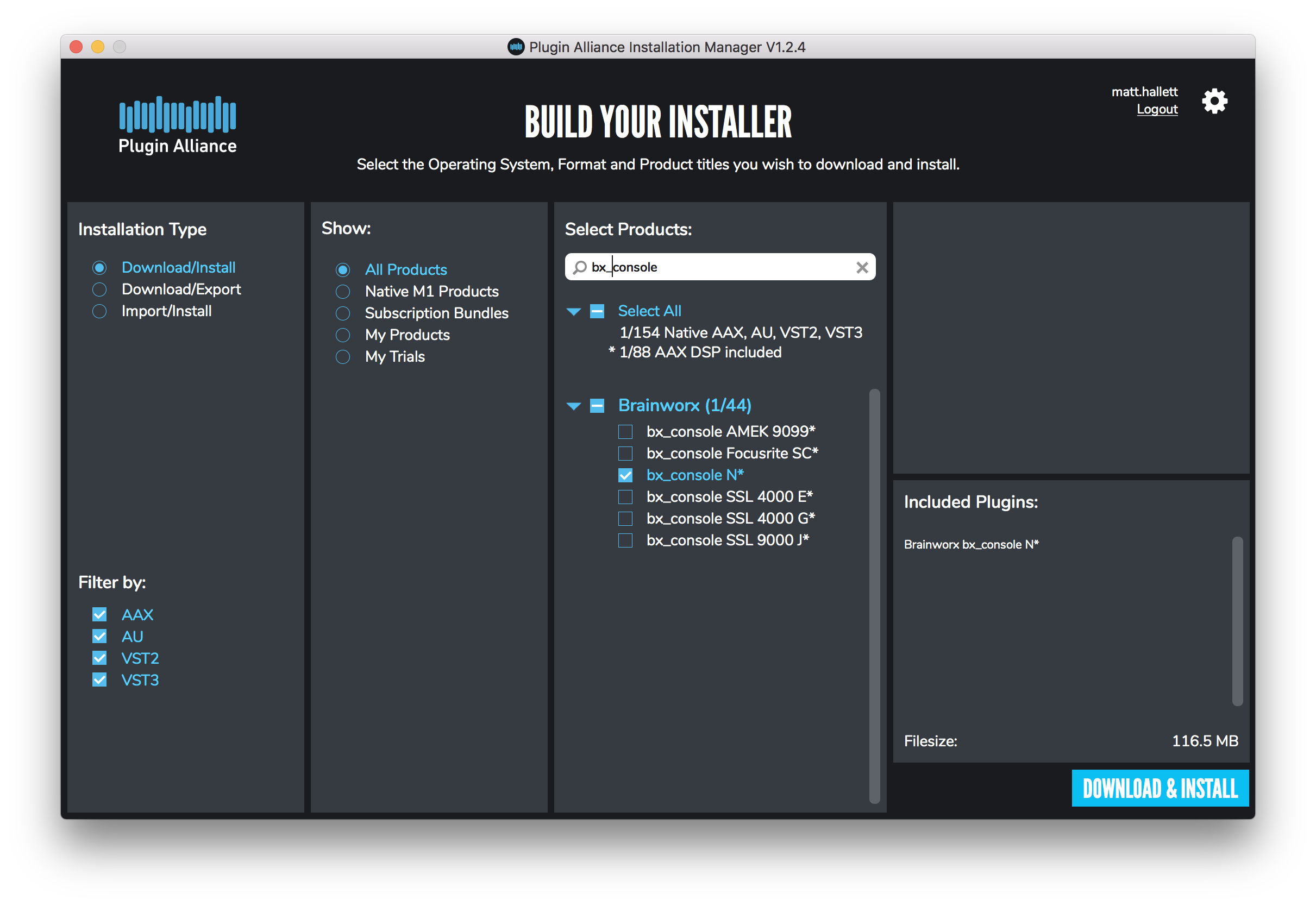
Task: Click the title bar app icon
Action: (x=515, y=47)
